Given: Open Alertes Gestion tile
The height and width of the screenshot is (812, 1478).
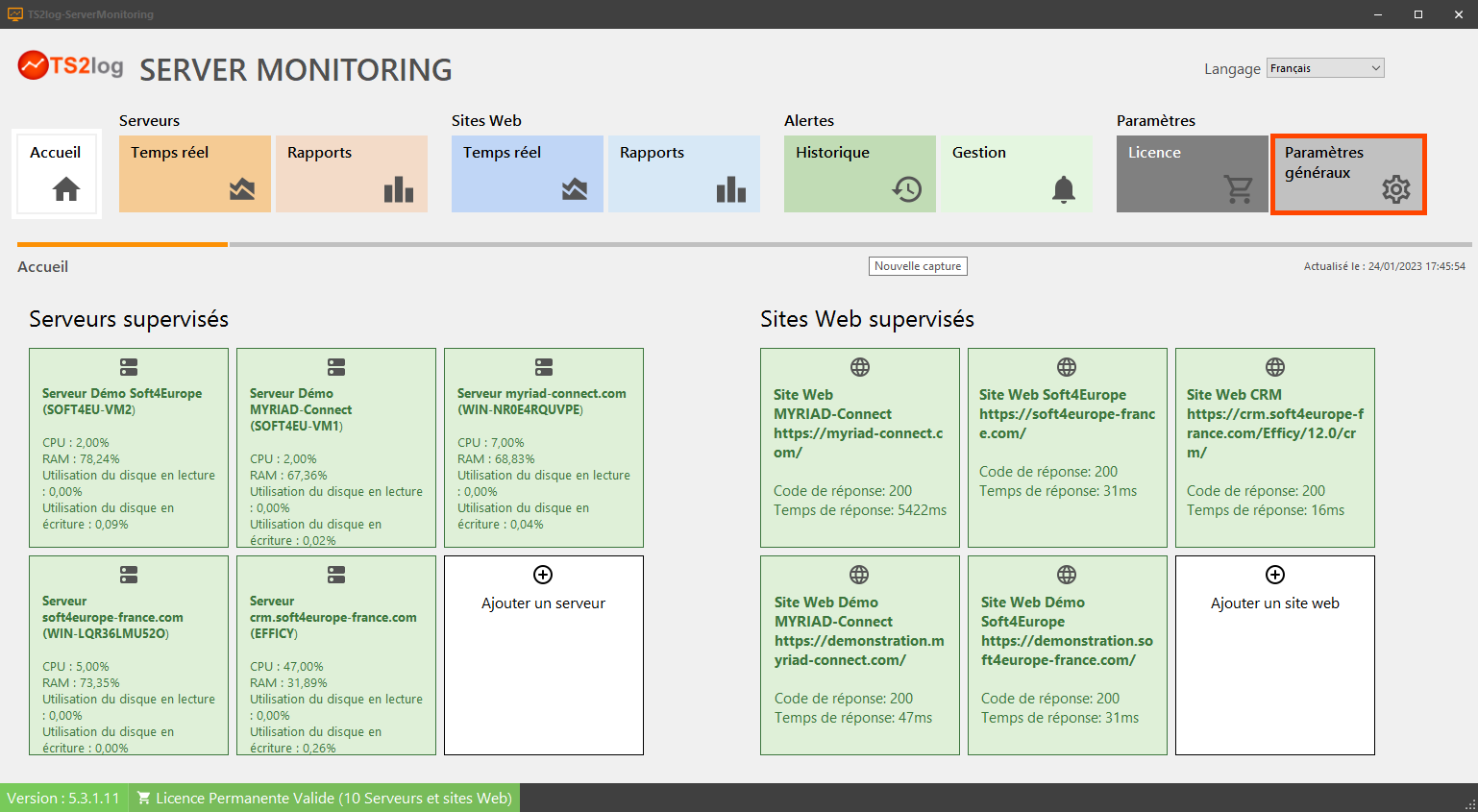Looking at the screenshot, I should click(x=1017, y=174).
